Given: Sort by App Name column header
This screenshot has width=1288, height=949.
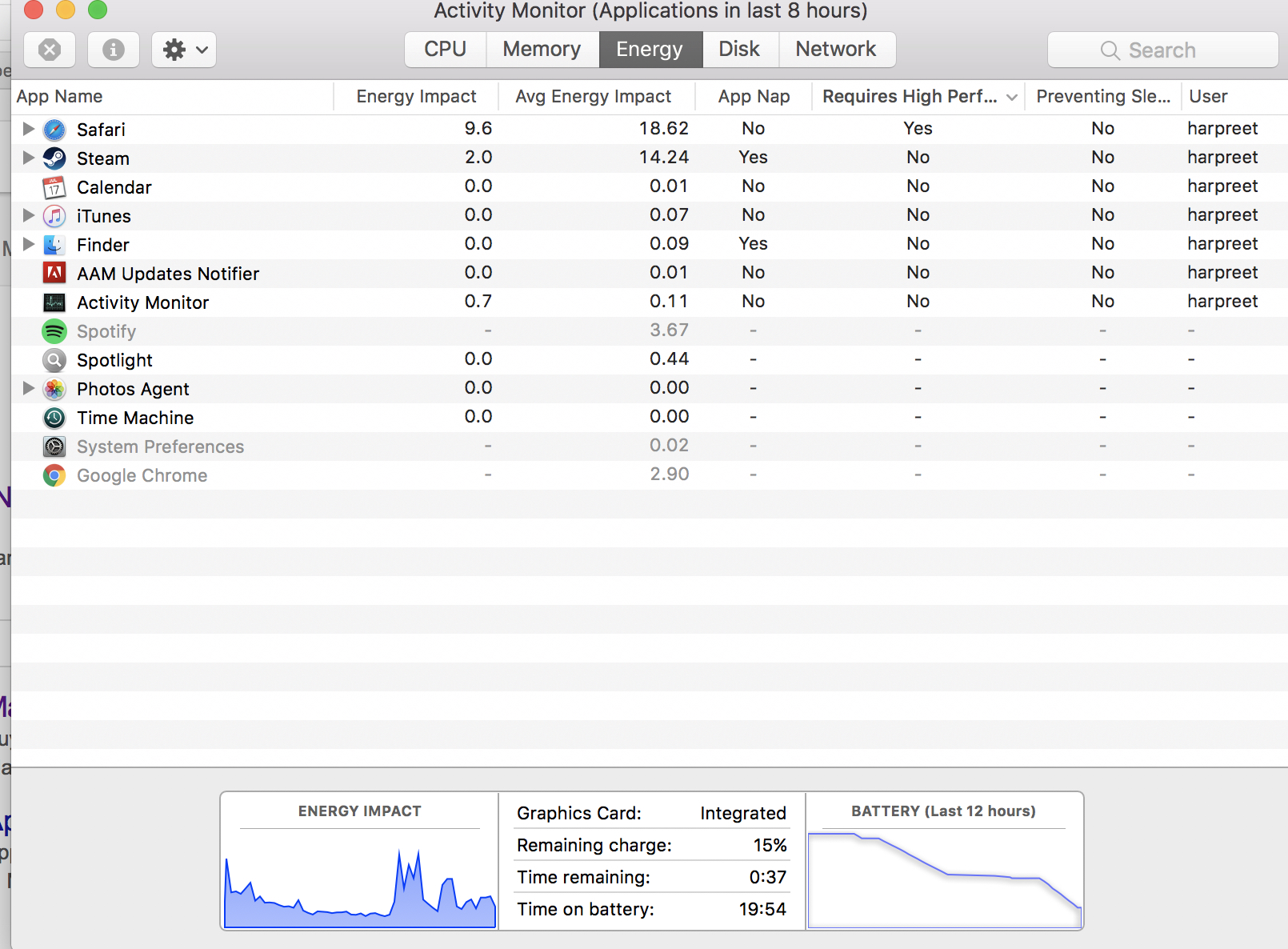Looking at the screenshot, I should point(172,97).
